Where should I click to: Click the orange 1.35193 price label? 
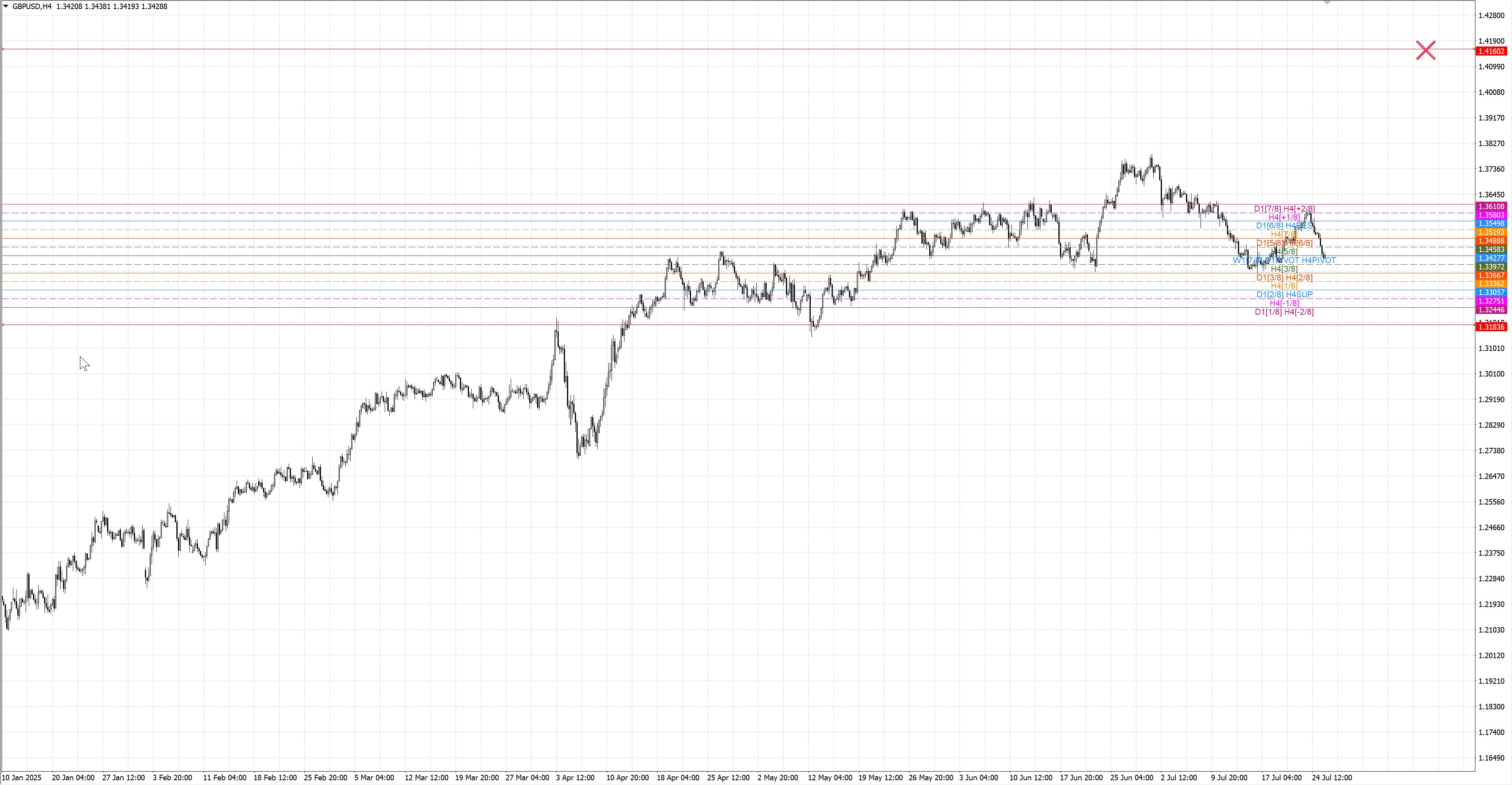click(x=1491, y=232)
